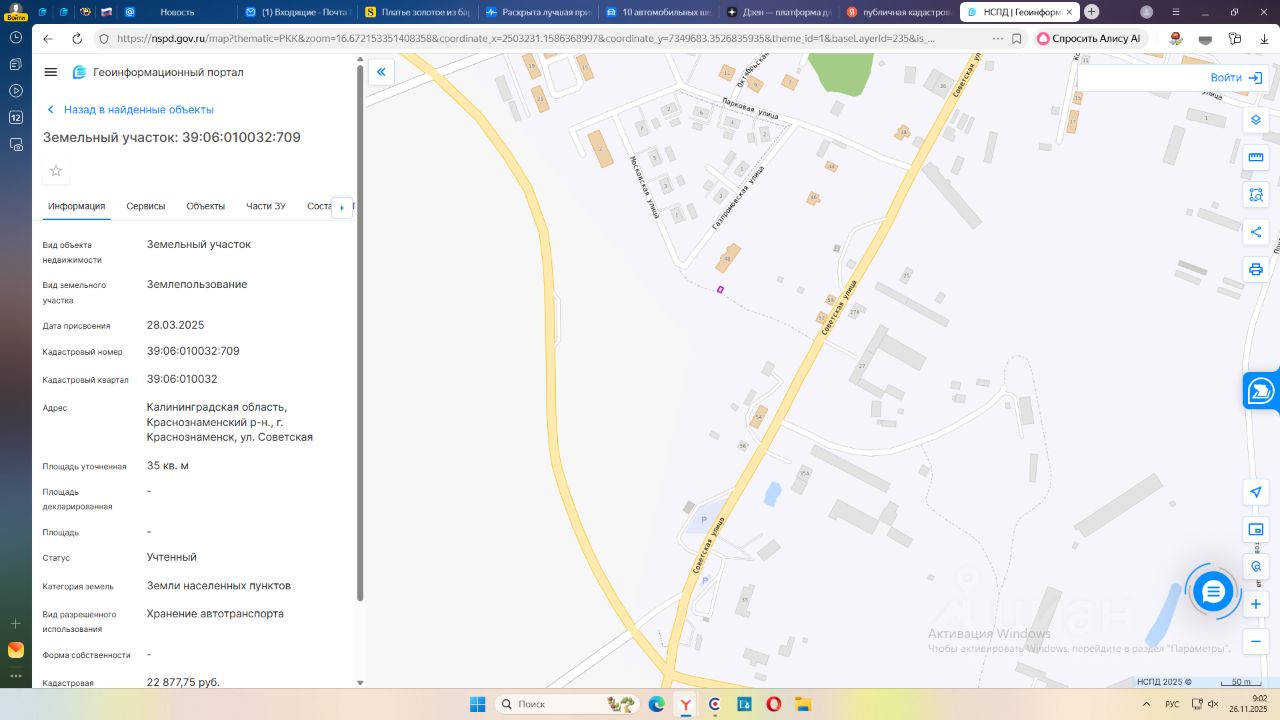Click the side panel scrollbar up arrow

point(360,59)
